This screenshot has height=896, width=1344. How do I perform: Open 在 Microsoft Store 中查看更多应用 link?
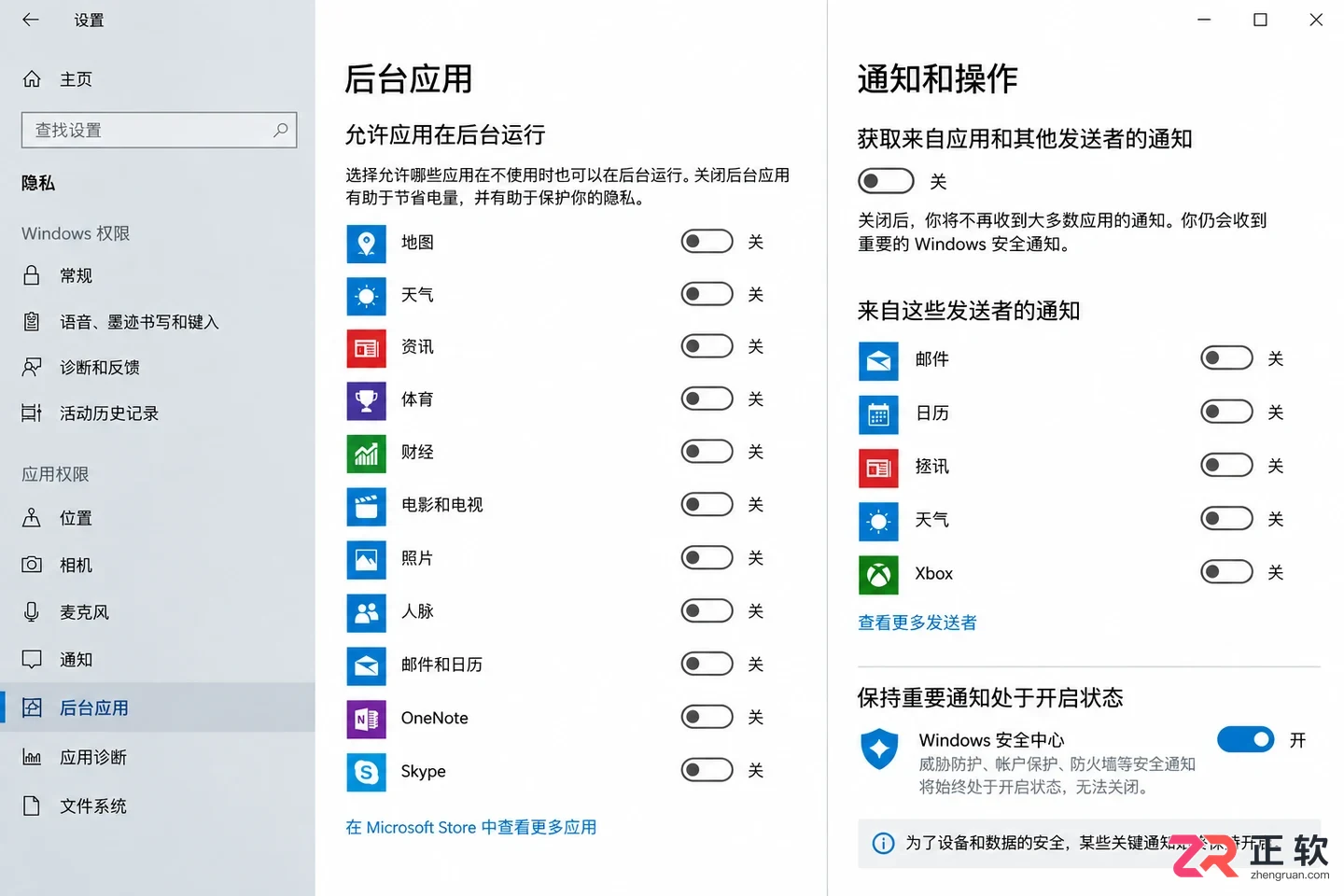(470, 827)
